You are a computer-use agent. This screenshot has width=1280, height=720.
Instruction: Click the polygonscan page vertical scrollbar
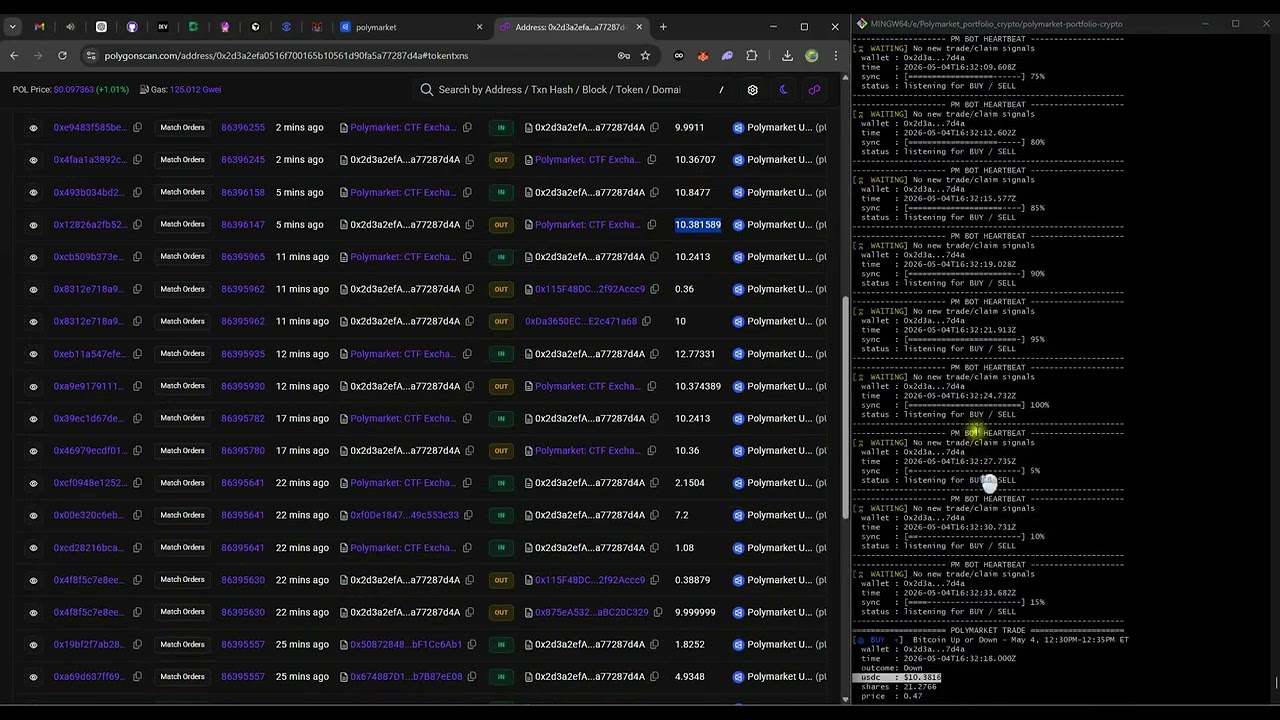(845, 407)
